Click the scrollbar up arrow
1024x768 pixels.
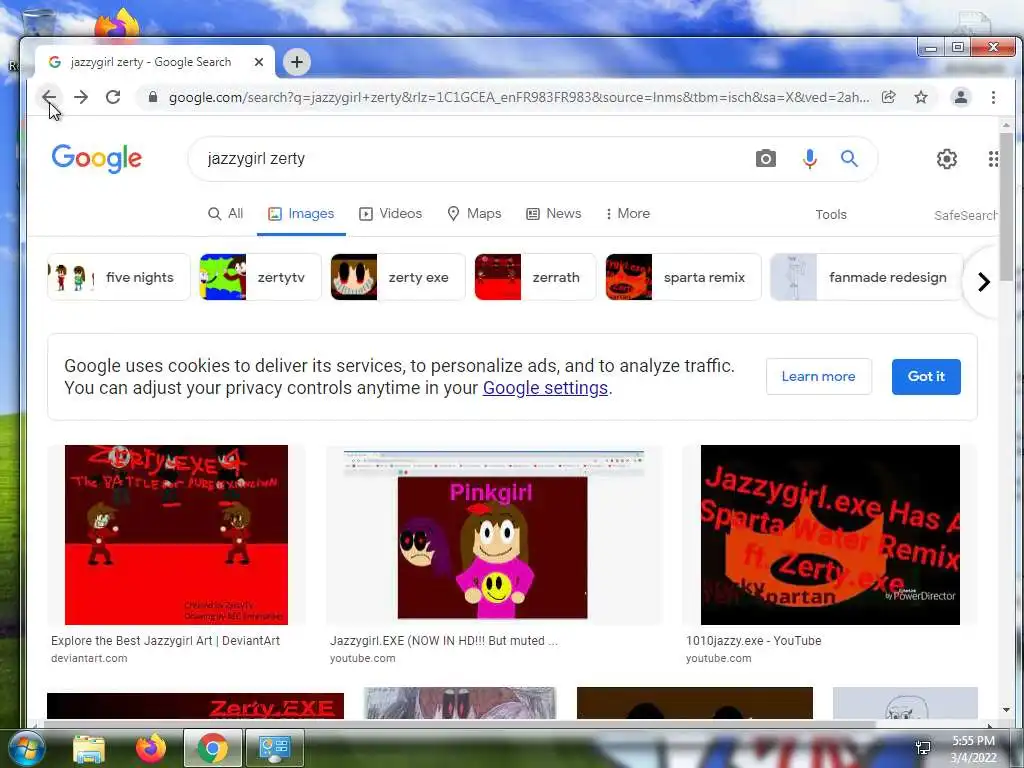pyautogui.click(x=1006, y=125)
